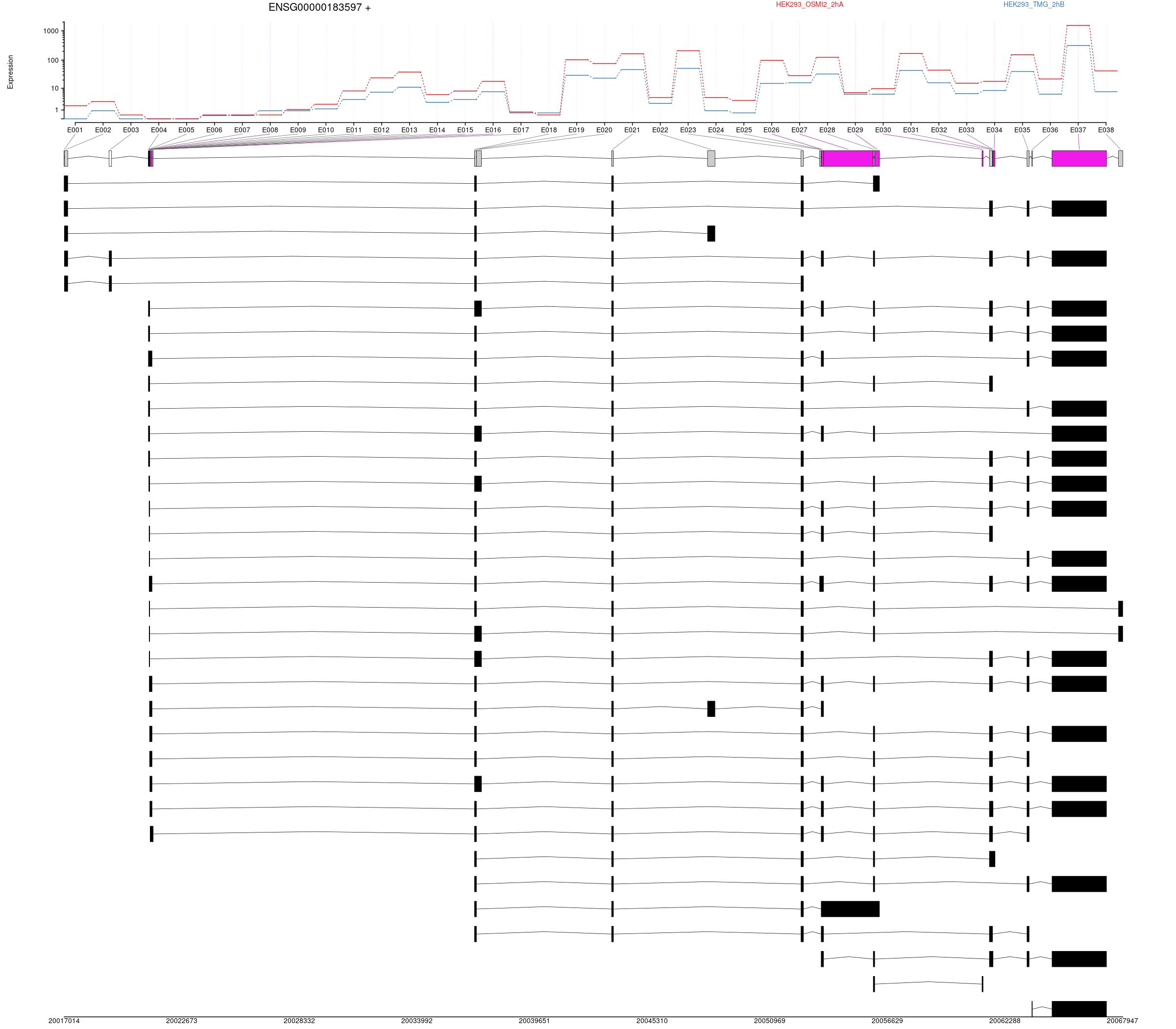Click exon bin label E016

coord(493,130)
